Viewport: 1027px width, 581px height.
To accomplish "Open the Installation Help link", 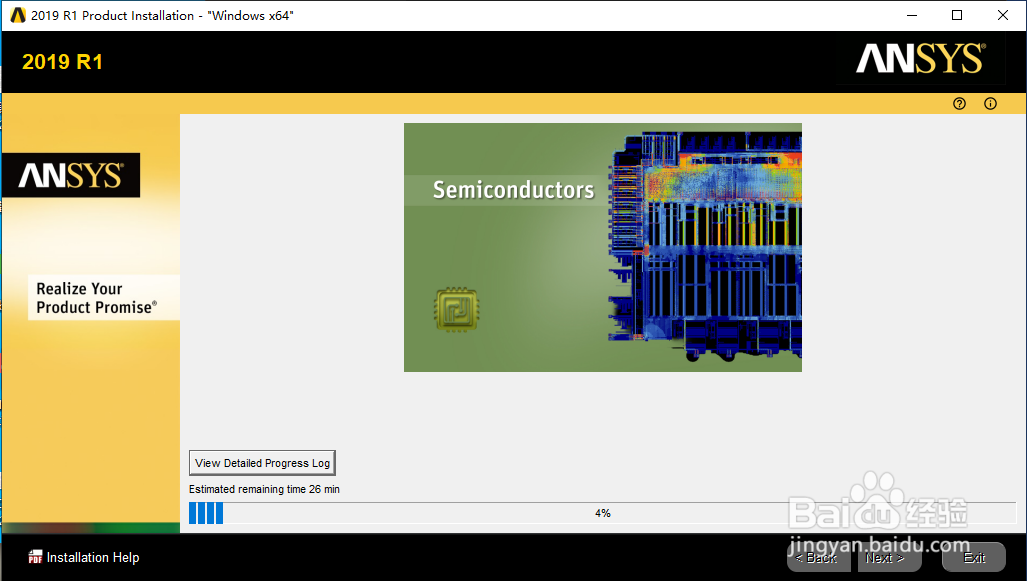I will point(92,557).
